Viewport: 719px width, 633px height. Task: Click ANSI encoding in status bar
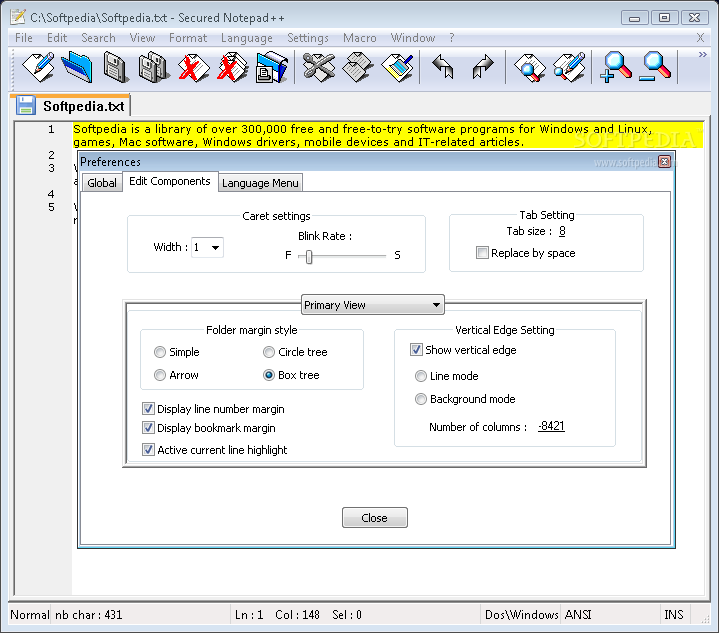pos(578,614)
